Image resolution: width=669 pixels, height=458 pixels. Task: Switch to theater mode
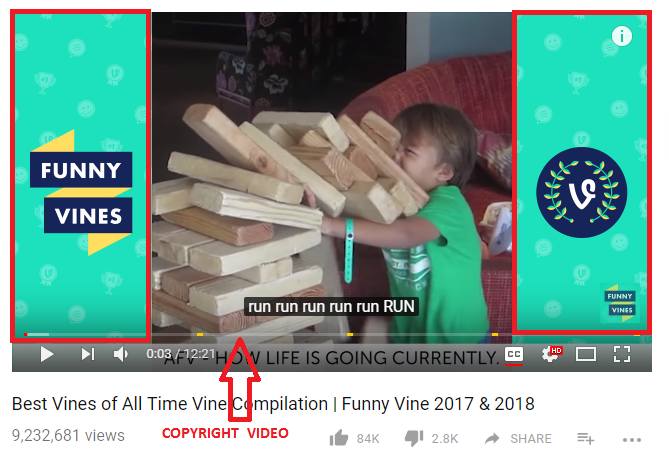(586, 354)
